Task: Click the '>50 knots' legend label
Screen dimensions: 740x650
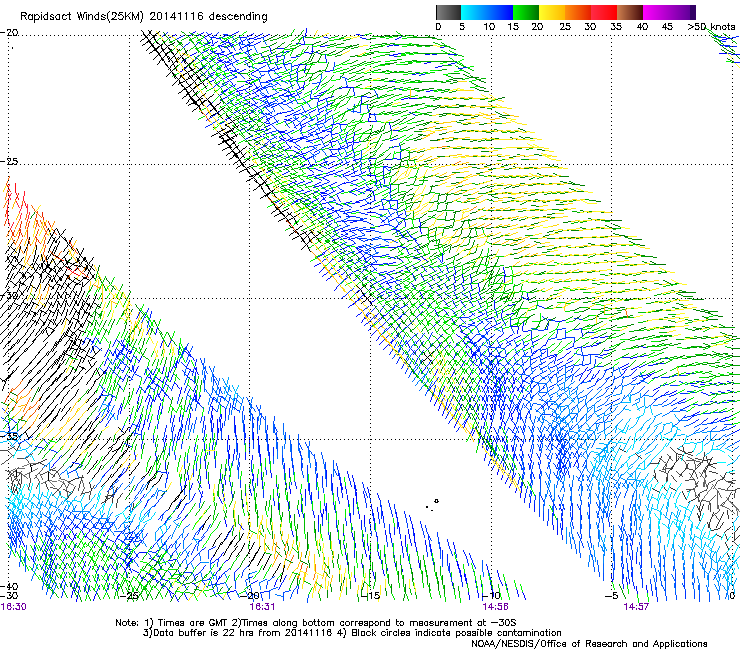Action: tap(711, 27)
